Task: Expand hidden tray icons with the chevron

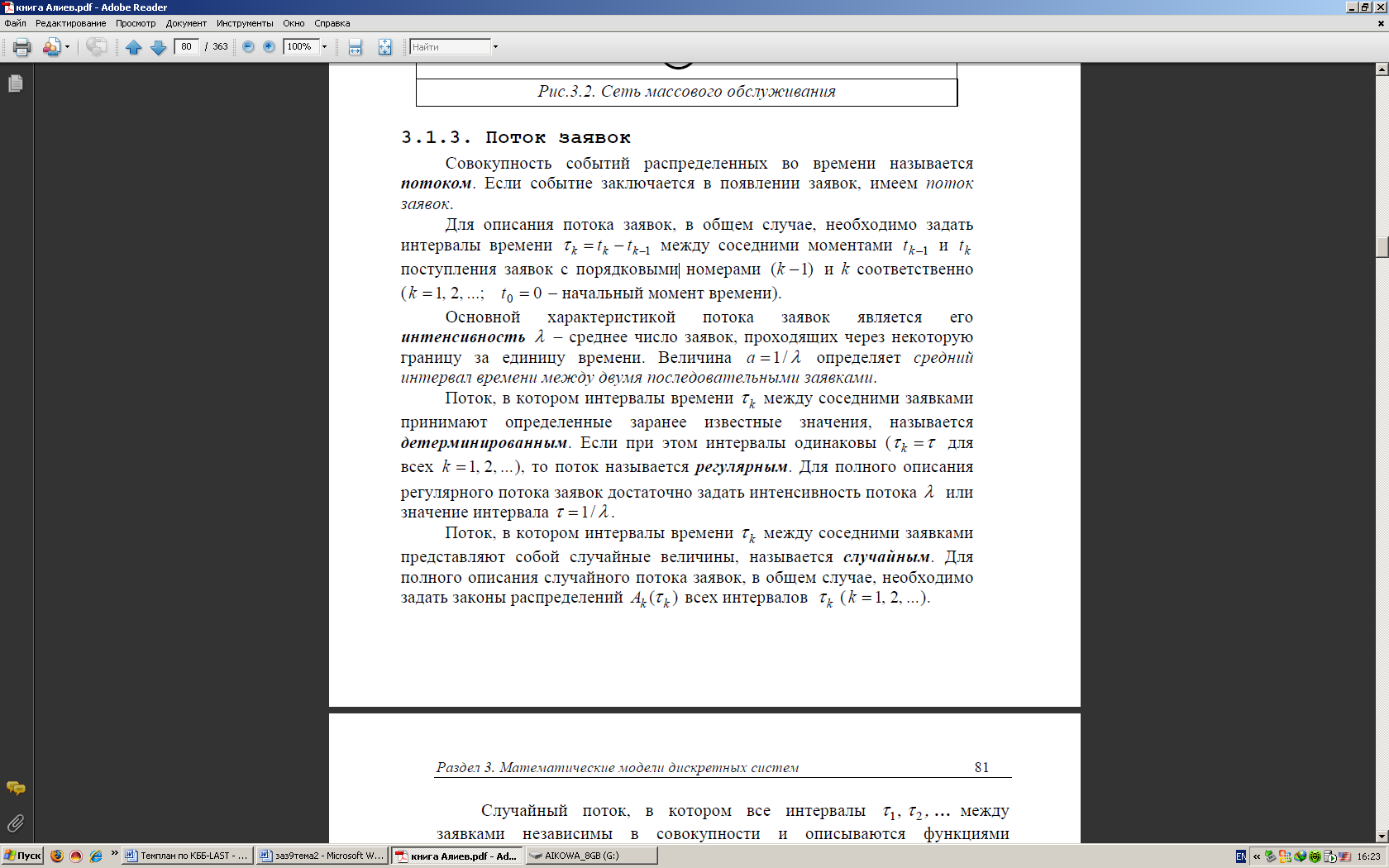Action: [1257, 856]
